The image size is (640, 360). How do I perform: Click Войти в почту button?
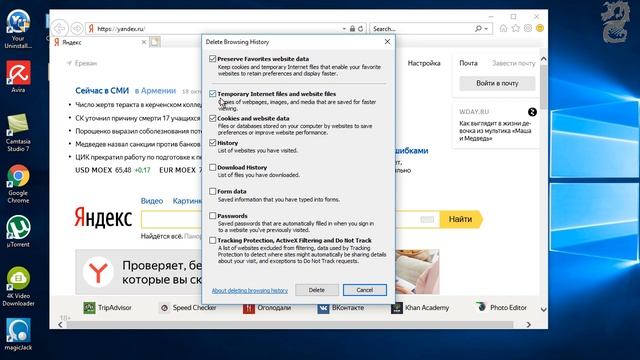coord(497,83)
